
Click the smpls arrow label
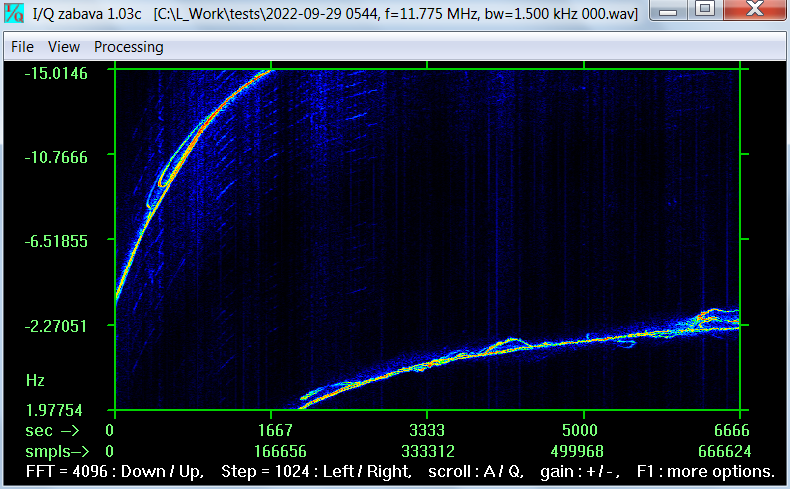[57, 452]
